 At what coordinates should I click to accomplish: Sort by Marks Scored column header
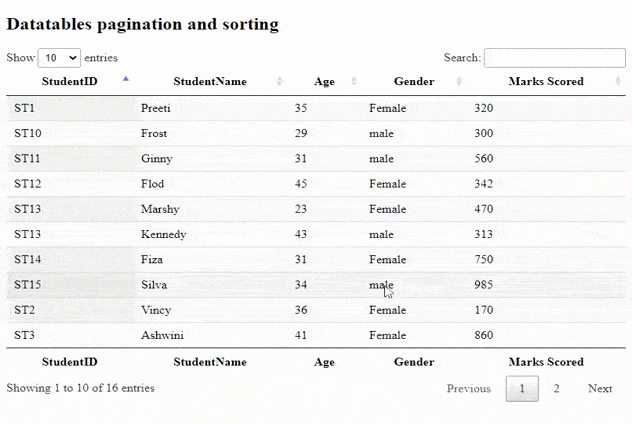point(545,82)
